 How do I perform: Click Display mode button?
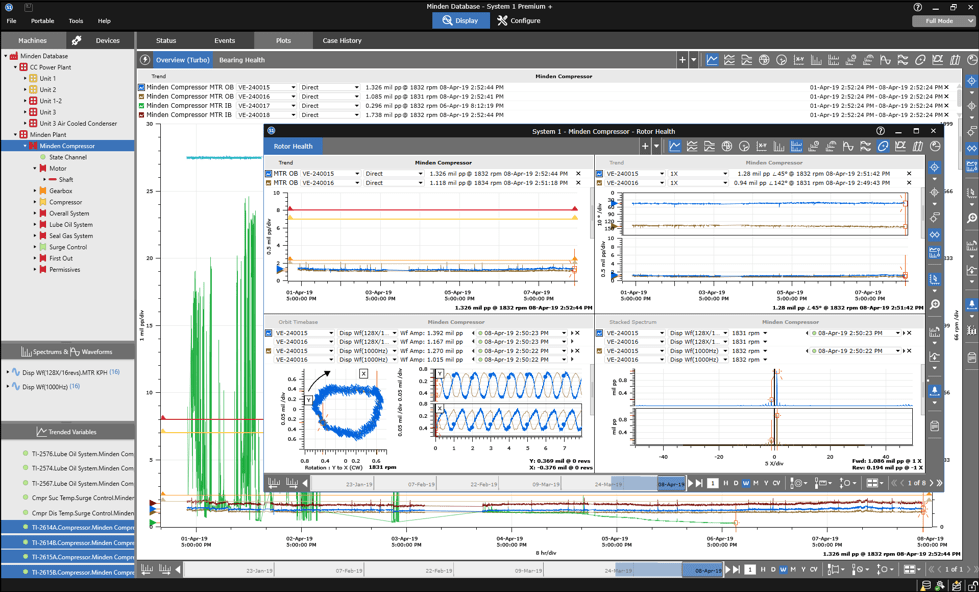[x=460, y=21]
